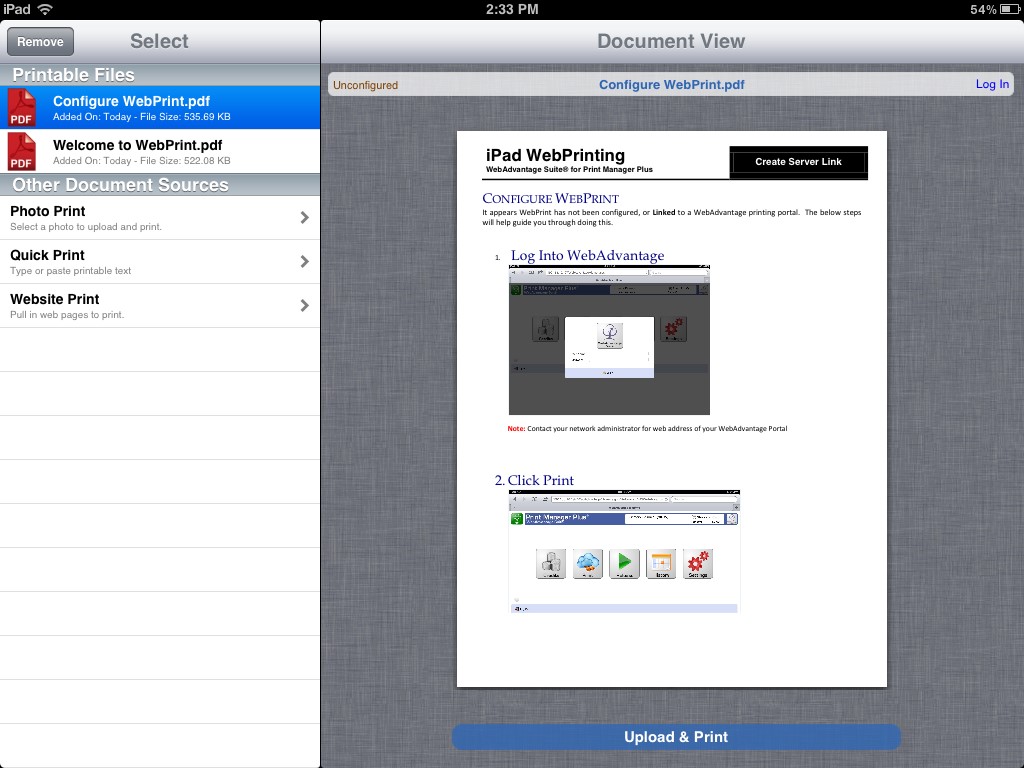Tap the Upload & Print button
1024x768 pixels.
tap(676, 737)
